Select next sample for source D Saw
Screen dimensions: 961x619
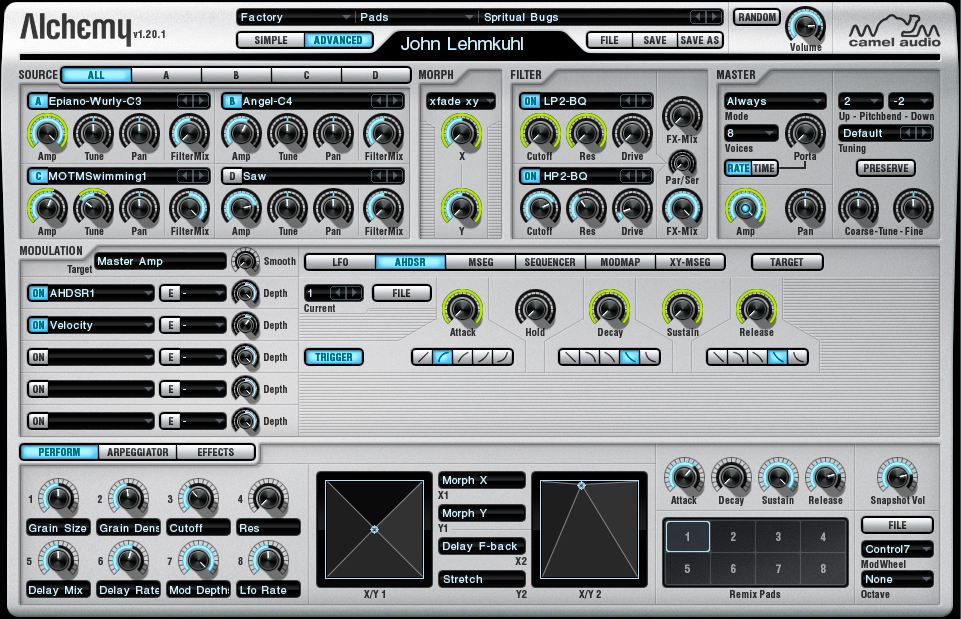(395, 176)
